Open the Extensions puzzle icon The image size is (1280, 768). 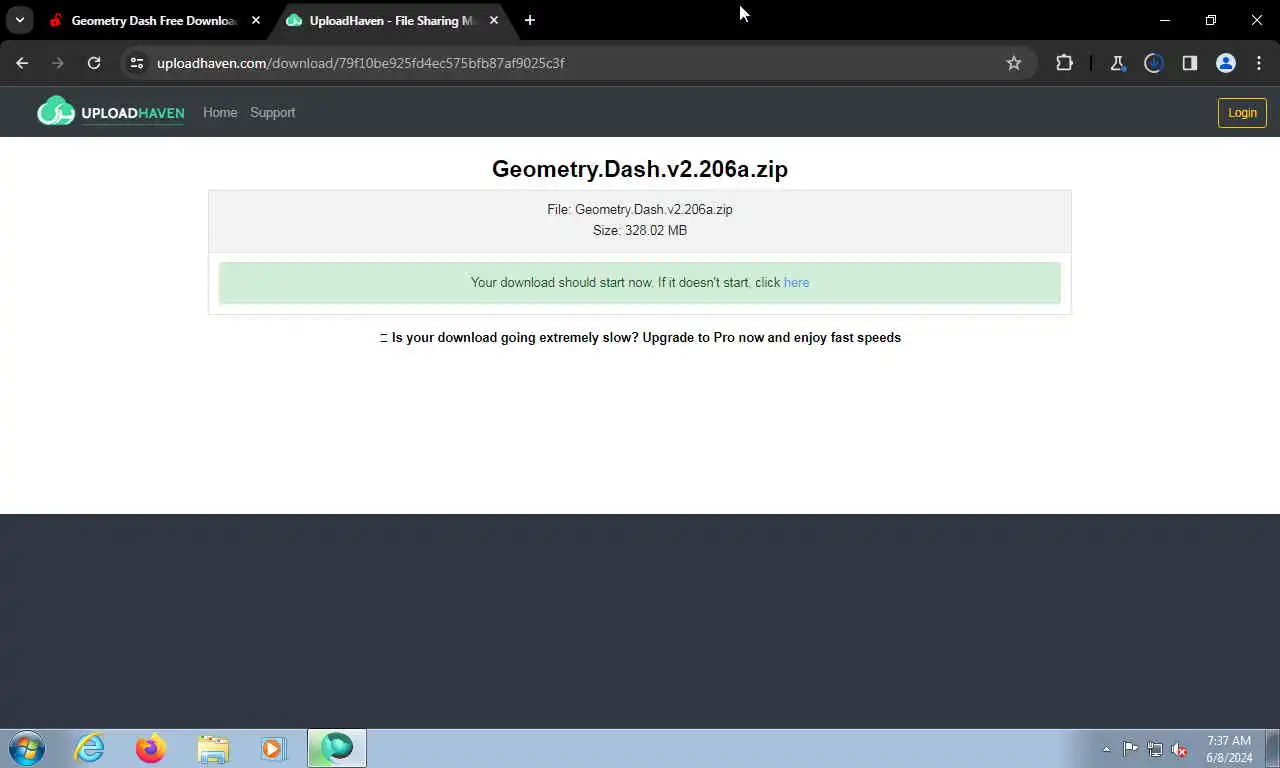(1064, 63)
